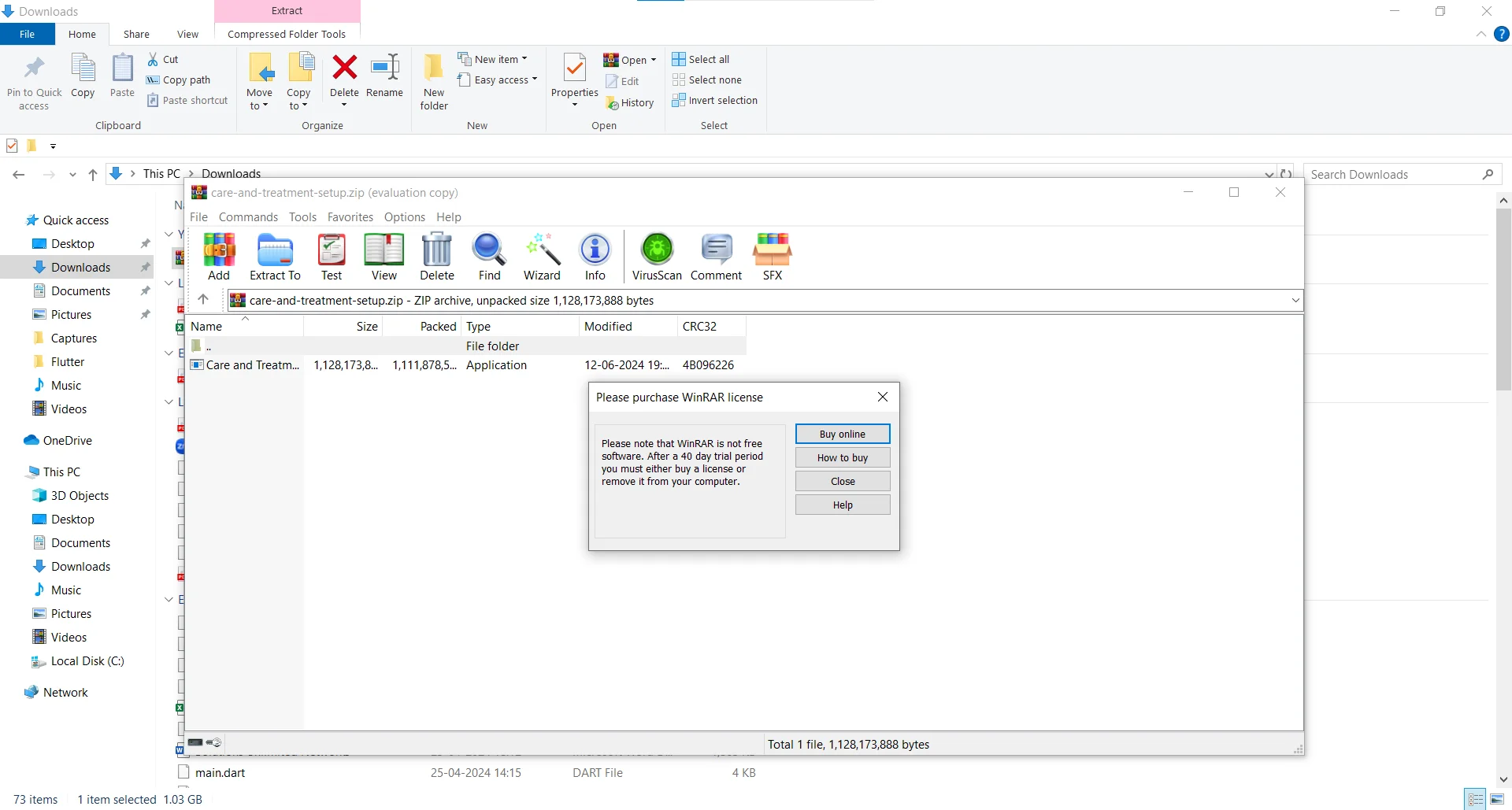
Task: Go up one level in WinRAR
Action: coord(203,299)
